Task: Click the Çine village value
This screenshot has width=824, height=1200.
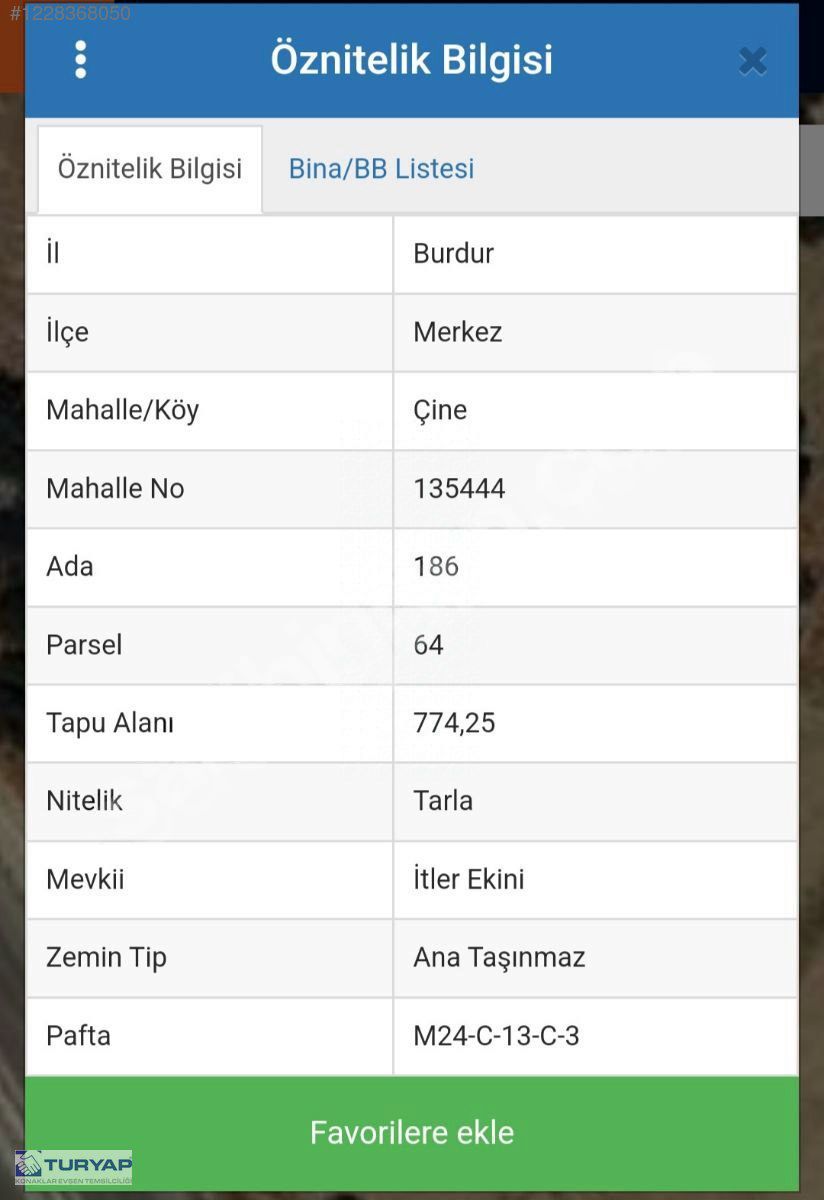Action: pyautogui.click(x=440, y=410)
